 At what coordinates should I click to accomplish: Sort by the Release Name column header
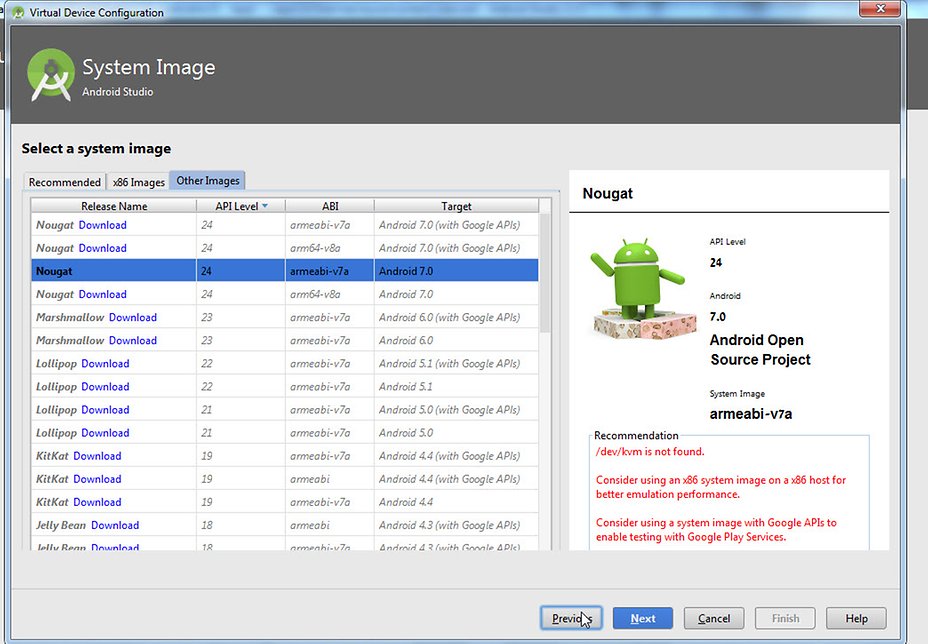114,206
